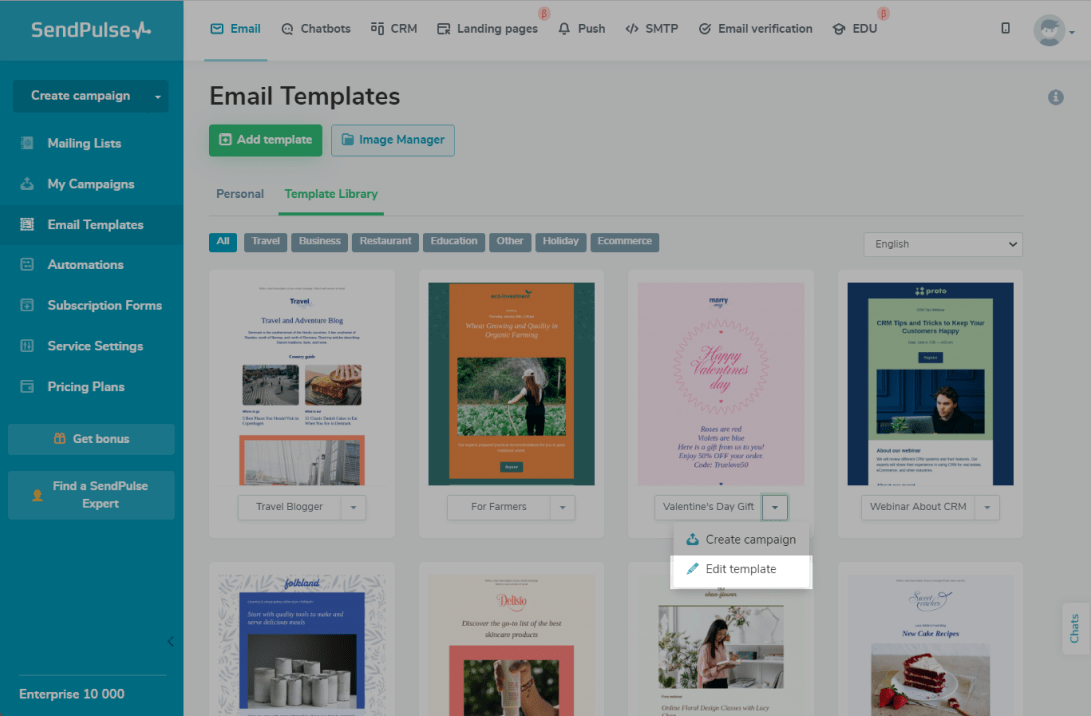Click the Travel Blogger button
1091x716 pixels.
tap(289, 507)
